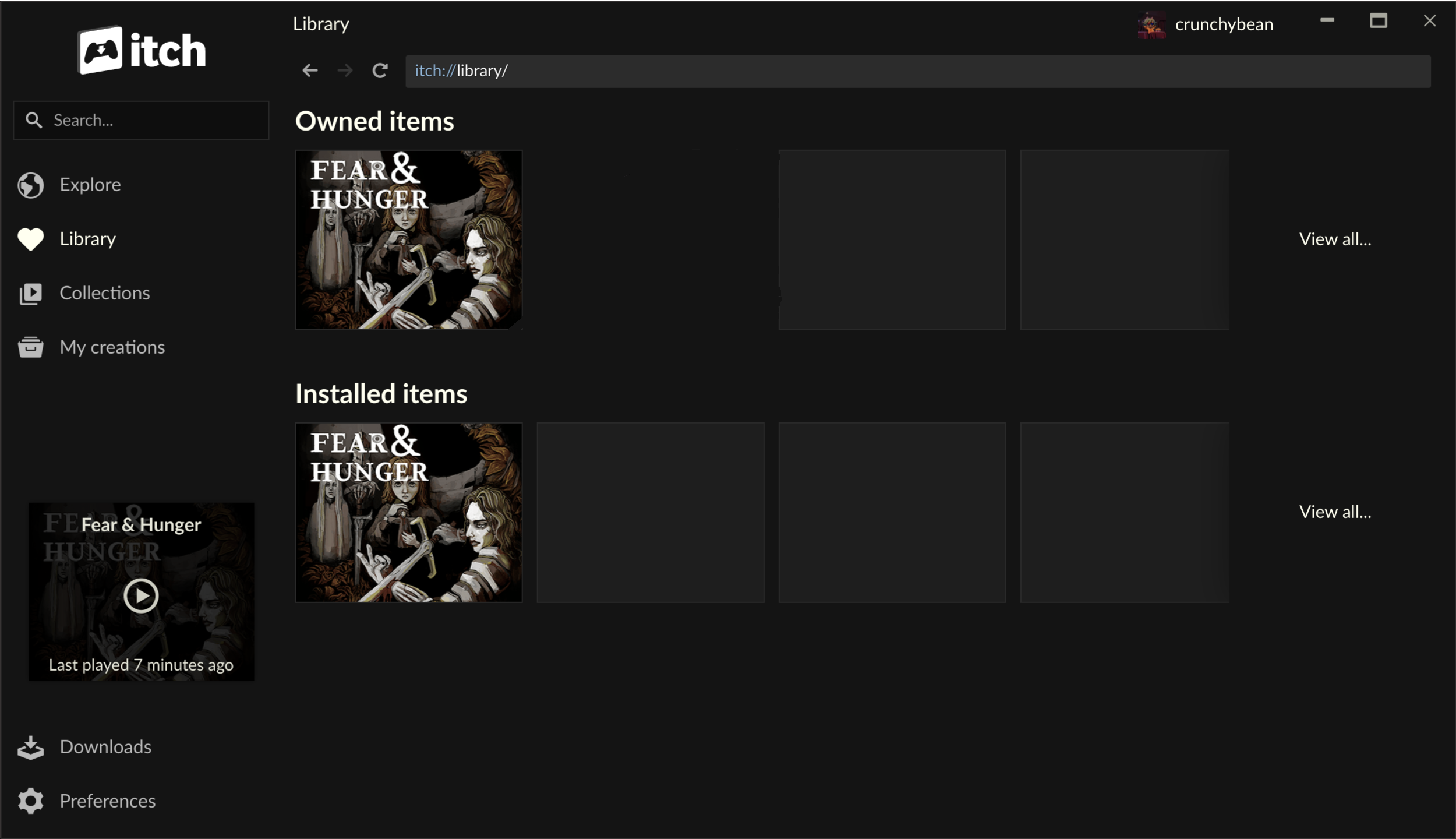The width and height of the screenshot is (1456, 839).
Task: Open Collections using its video-library icon
Action: [x=30, y=293]
